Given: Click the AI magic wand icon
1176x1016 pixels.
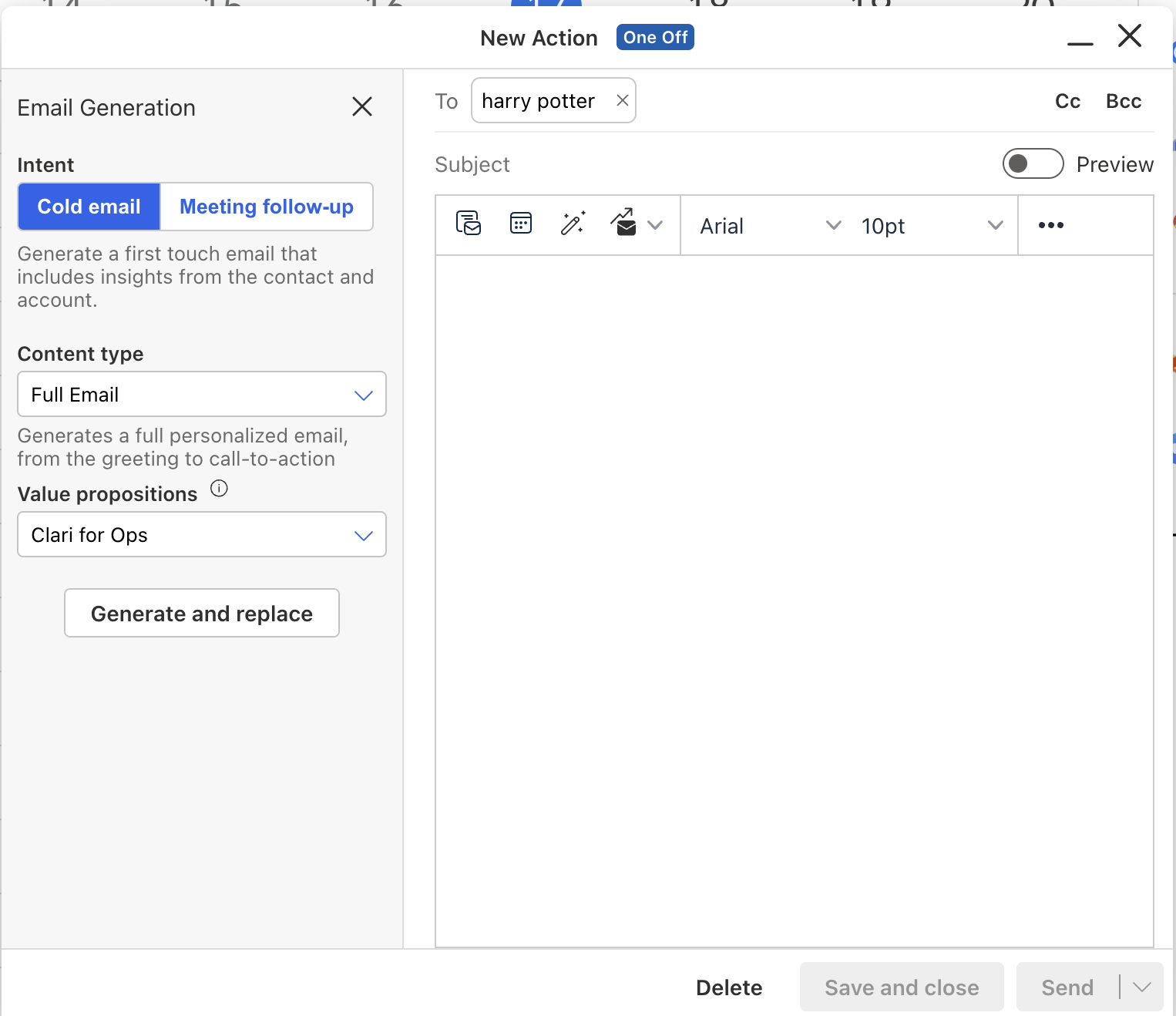Looking at the screenshot, I should pyautogui.click(x=573, y=224).
